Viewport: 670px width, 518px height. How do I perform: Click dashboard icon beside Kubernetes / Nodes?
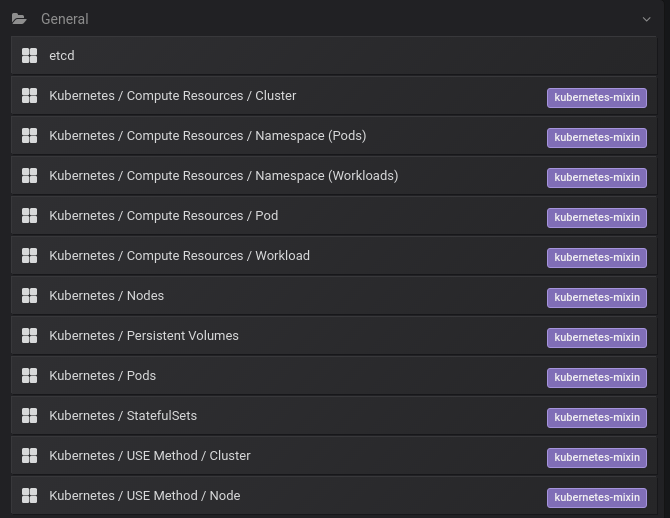(x=29, y=296)
